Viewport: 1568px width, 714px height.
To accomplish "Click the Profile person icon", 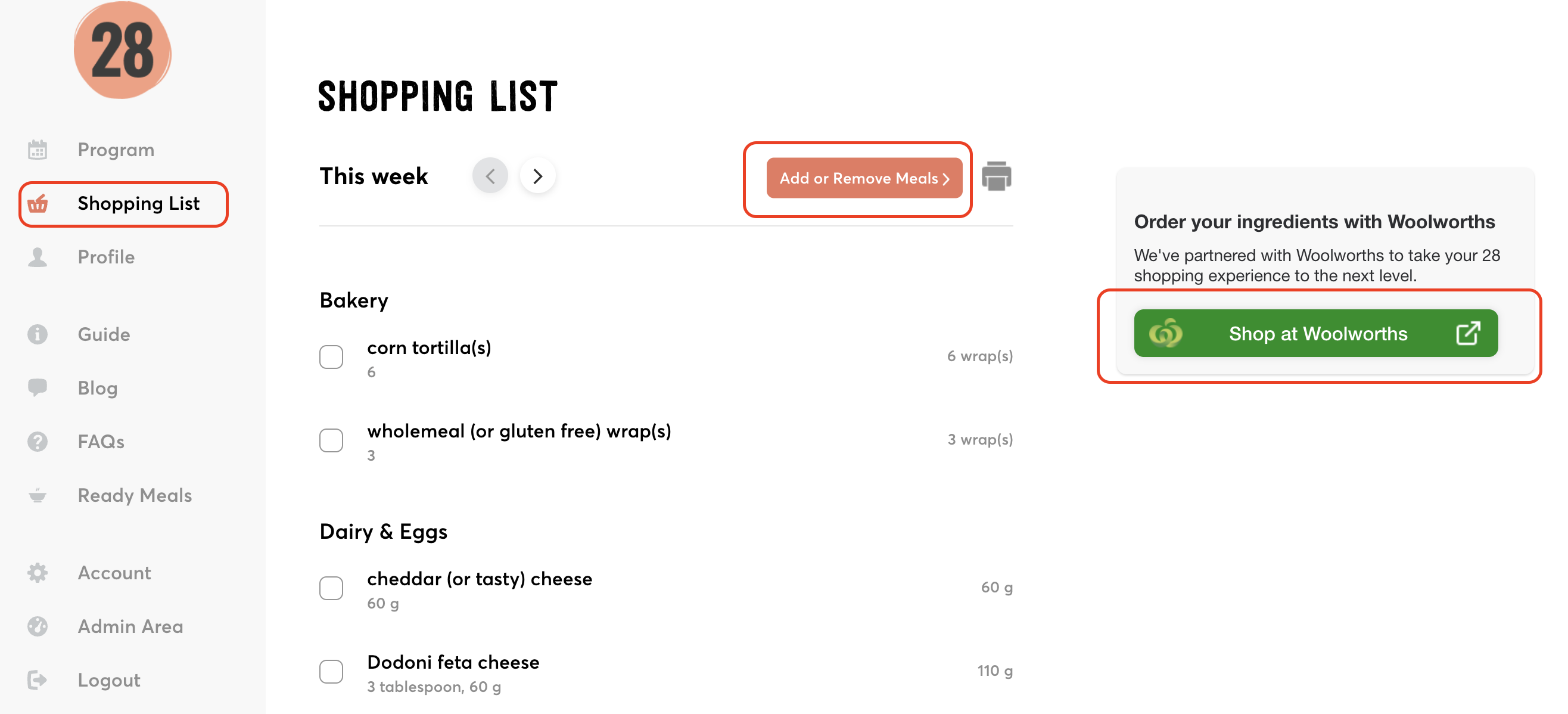I will (x=38, y=257).
